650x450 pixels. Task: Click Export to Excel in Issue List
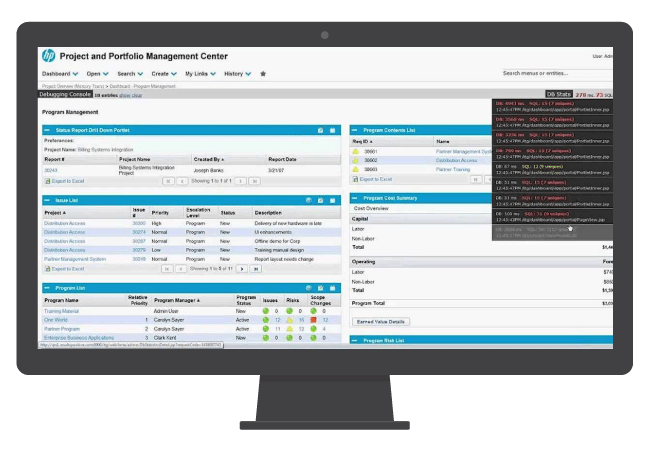[65, 269]
